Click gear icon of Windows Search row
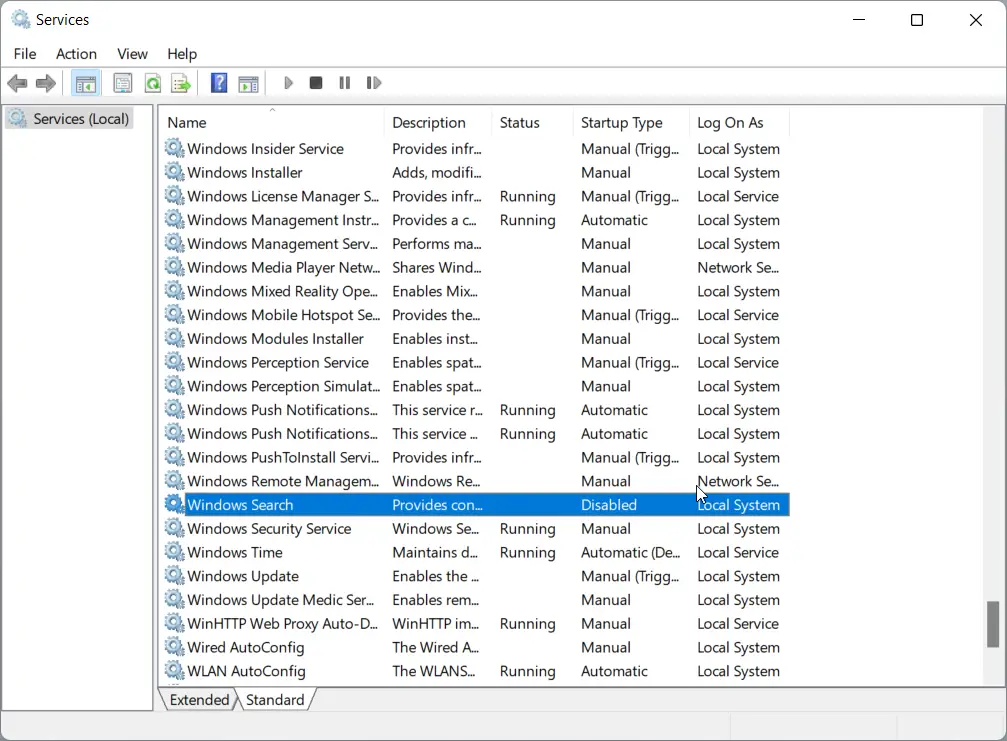 pos(174,504)
